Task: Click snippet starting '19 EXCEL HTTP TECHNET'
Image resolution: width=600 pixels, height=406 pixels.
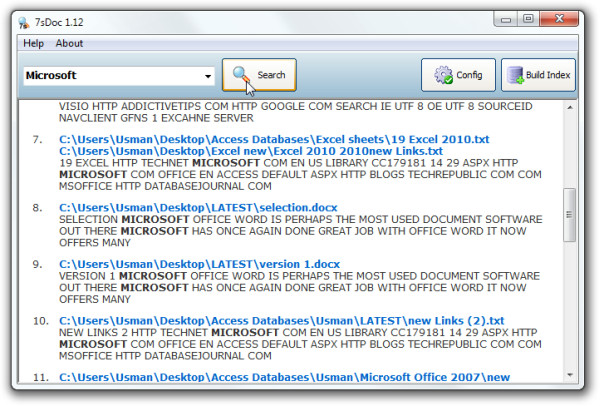Action: 300,174
